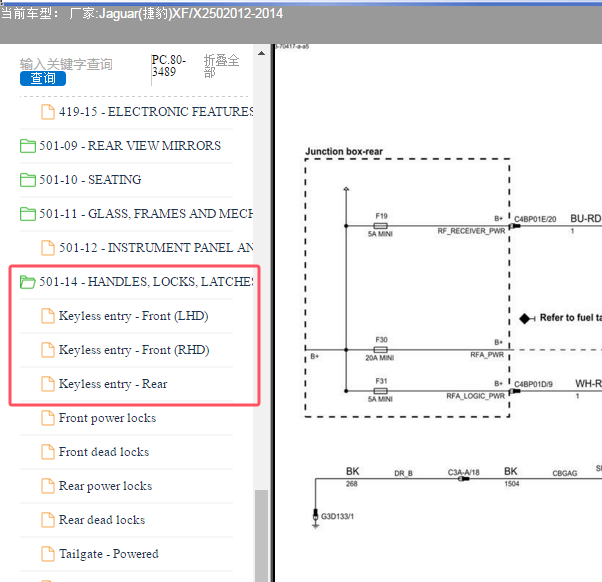
Task: Click the RFA_PWR label
Action: pyautogui.click(x=487, y=355)
